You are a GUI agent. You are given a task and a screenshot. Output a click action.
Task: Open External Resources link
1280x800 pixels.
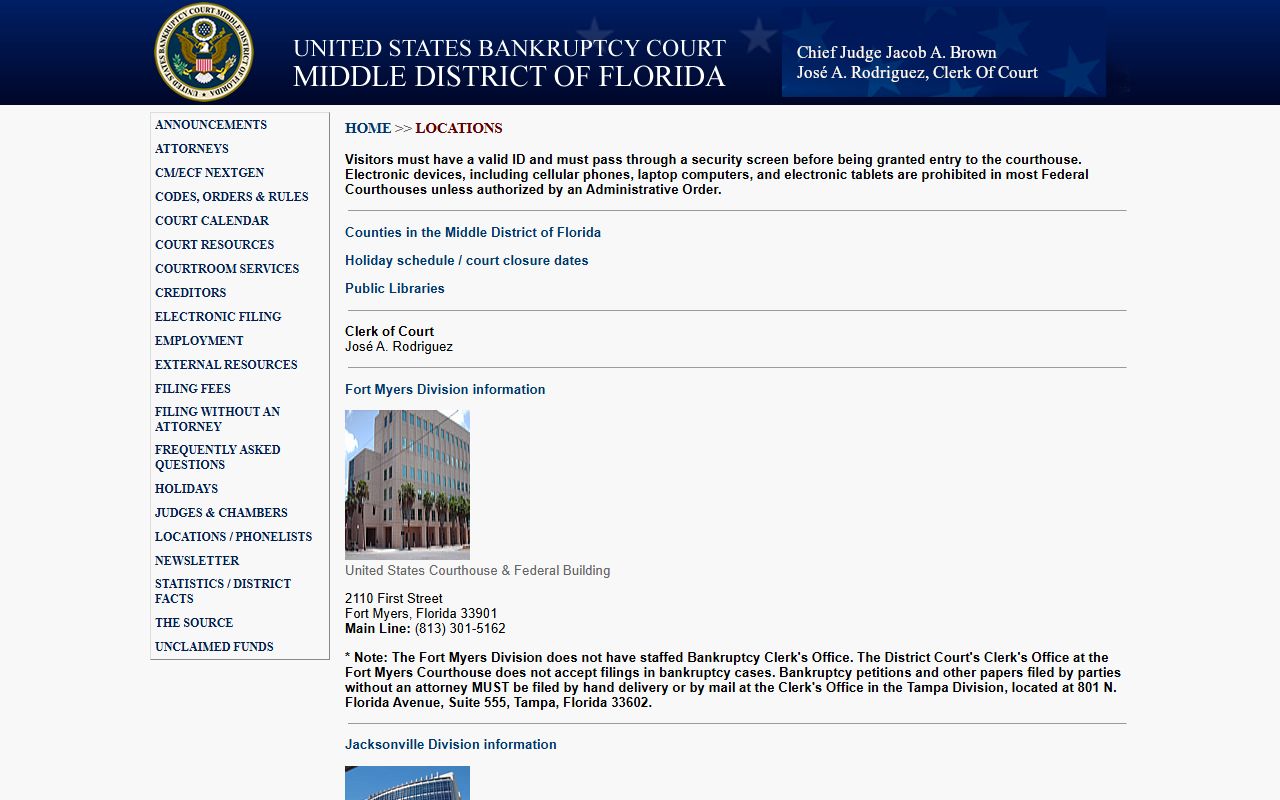[x=226, y=365]
